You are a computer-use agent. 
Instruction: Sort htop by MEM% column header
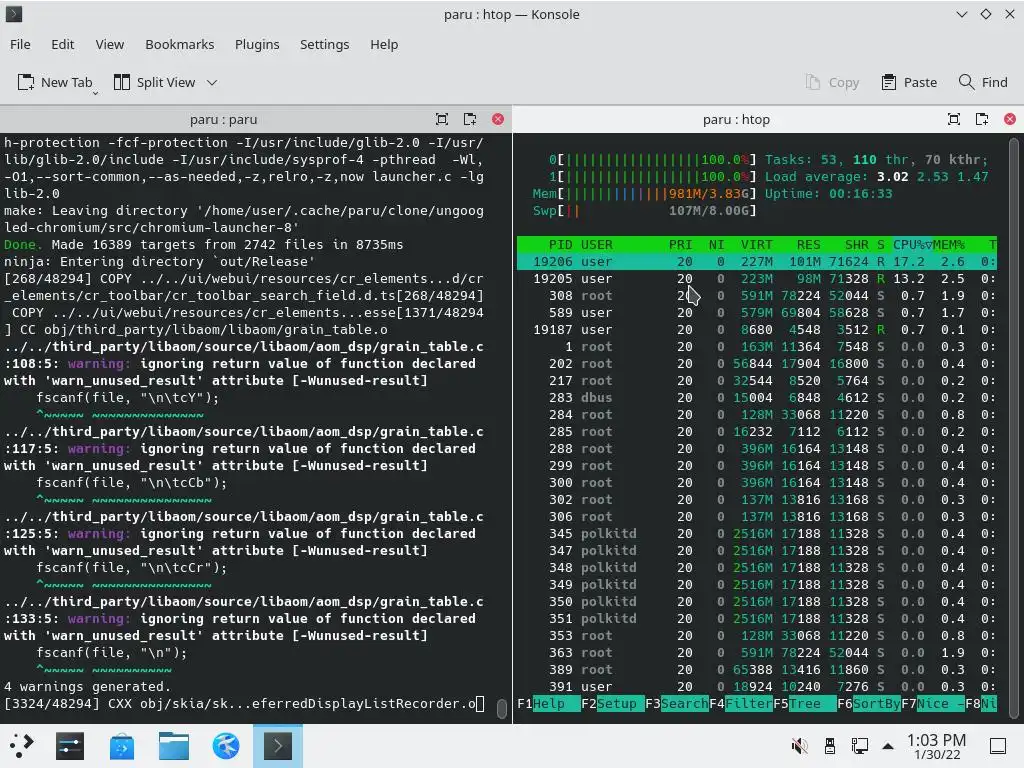coord(948,244)
